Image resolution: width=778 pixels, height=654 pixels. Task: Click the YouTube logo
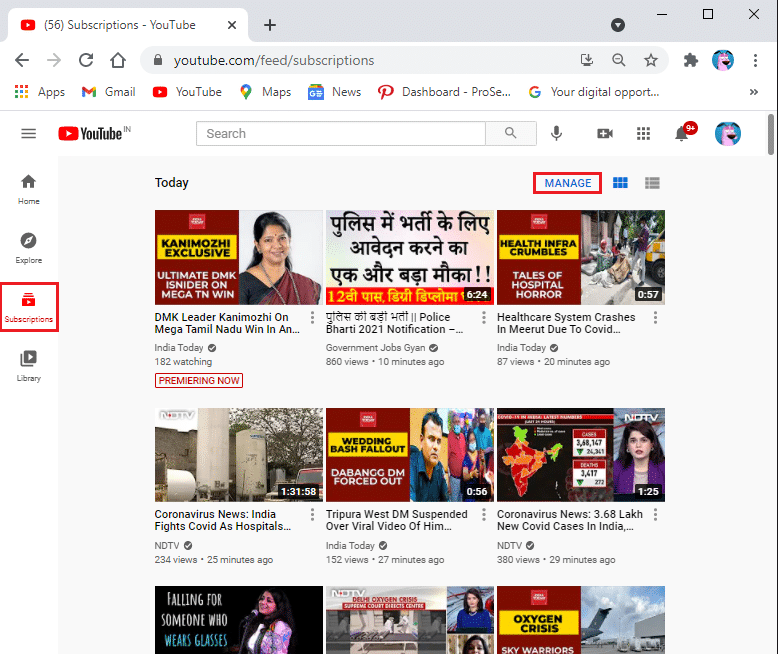(88, 133)
